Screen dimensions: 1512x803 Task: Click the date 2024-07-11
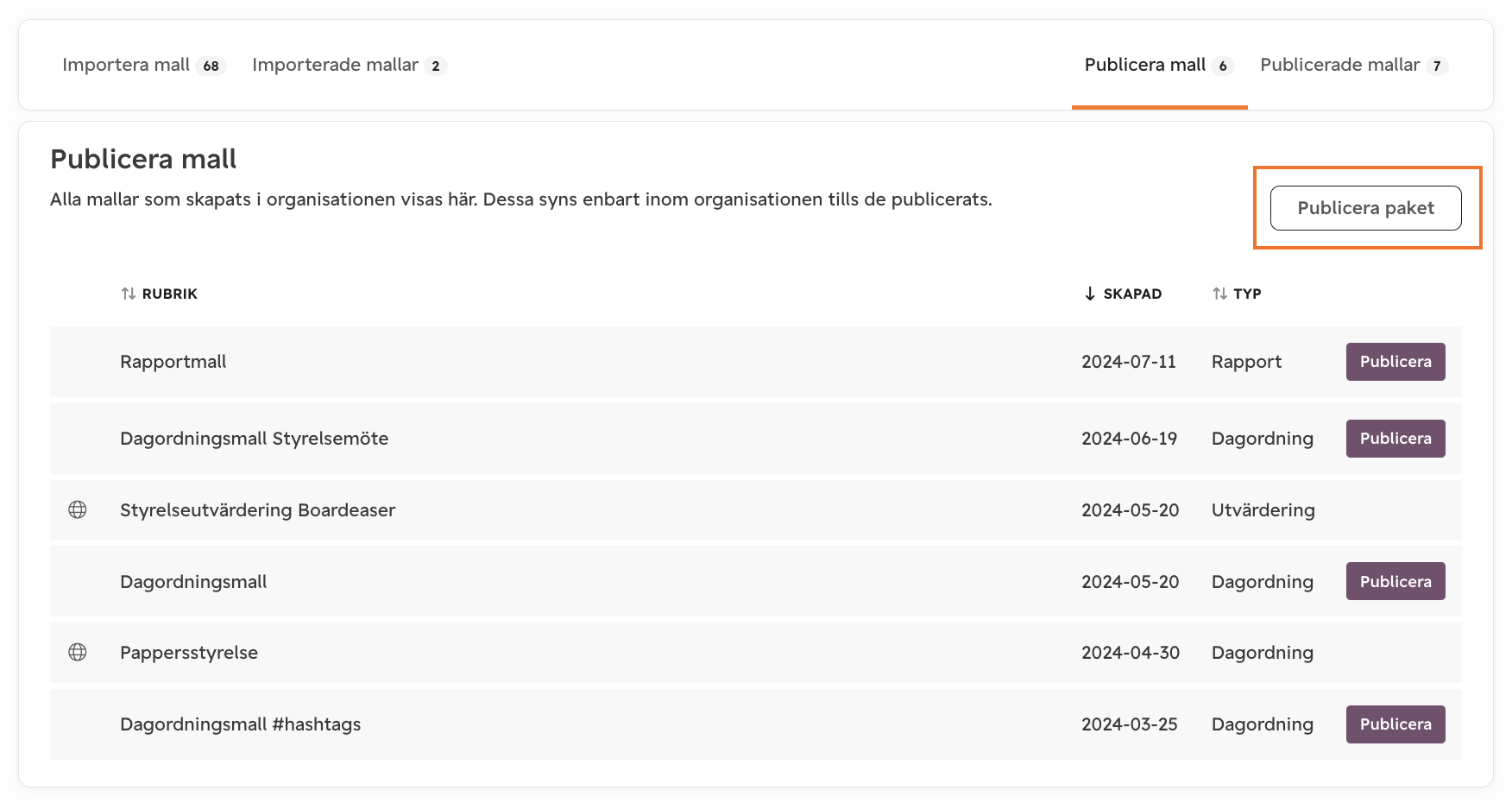1129,362
